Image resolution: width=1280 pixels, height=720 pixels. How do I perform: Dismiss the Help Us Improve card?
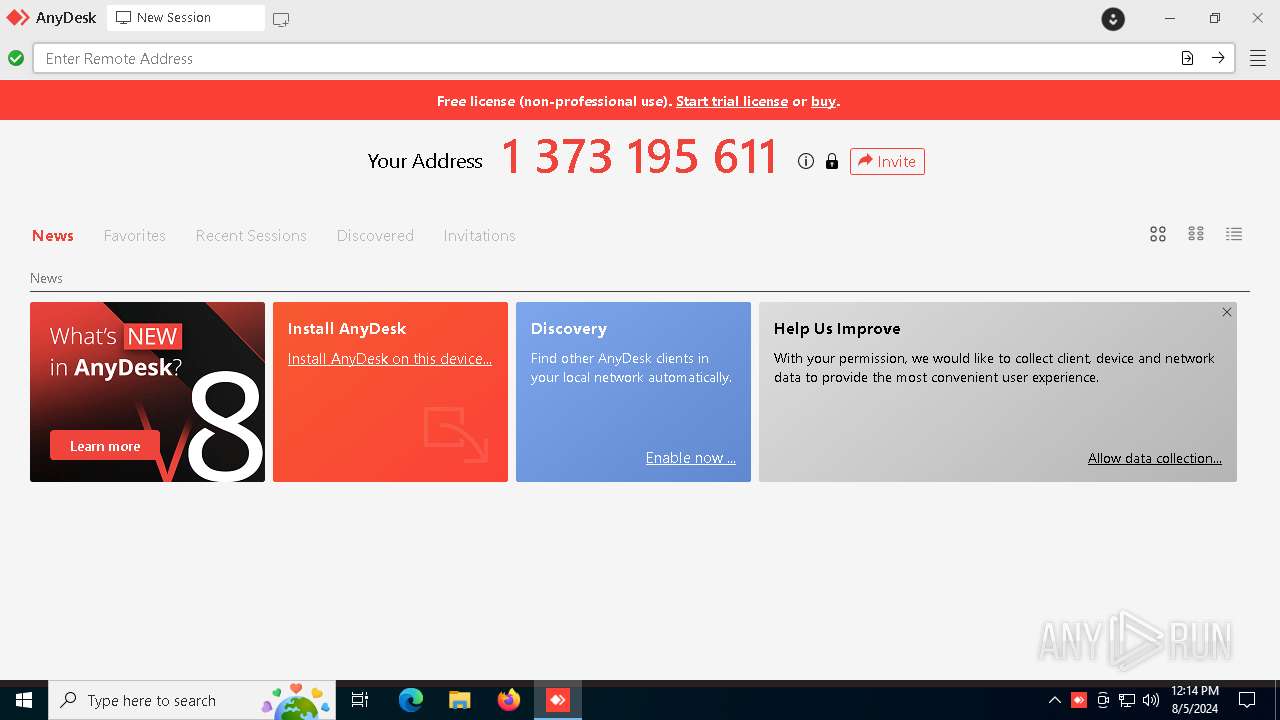coord(1227,312)
